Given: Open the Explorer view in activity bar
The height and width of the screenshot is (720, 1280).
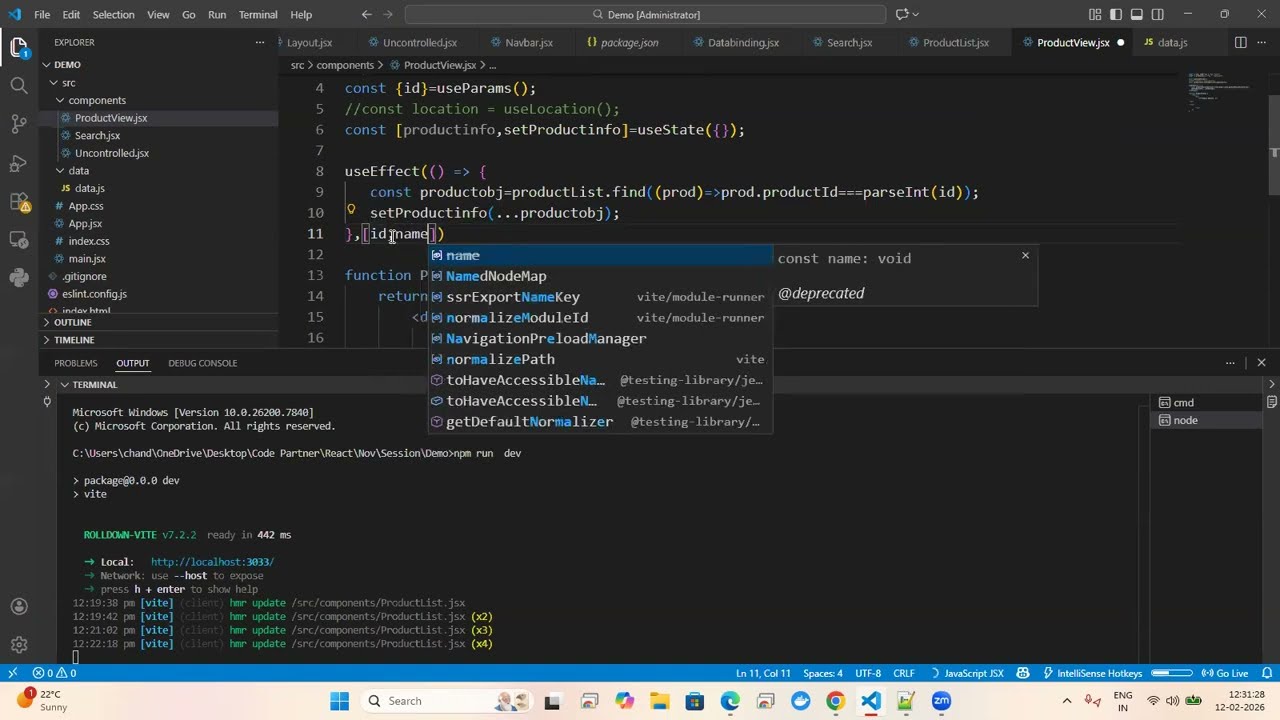Looking at the screenshot, I should [x=19, y=47].
